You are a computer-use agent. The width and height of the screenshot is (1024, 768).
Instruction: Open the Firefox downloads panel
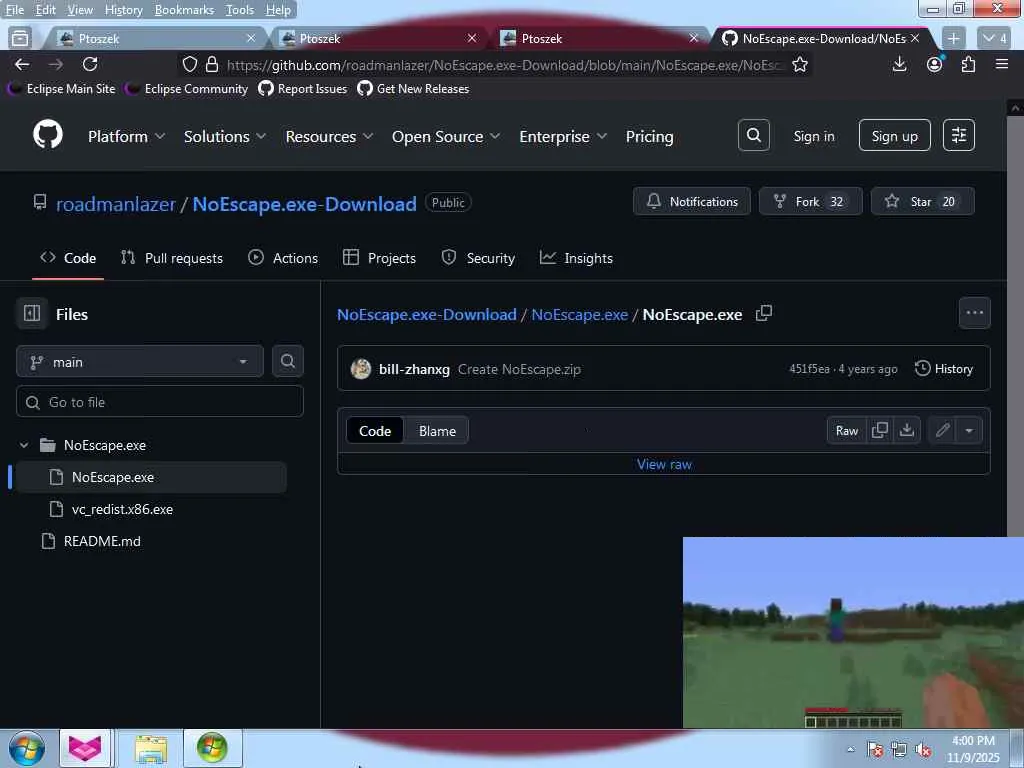[x=899, y=64]
